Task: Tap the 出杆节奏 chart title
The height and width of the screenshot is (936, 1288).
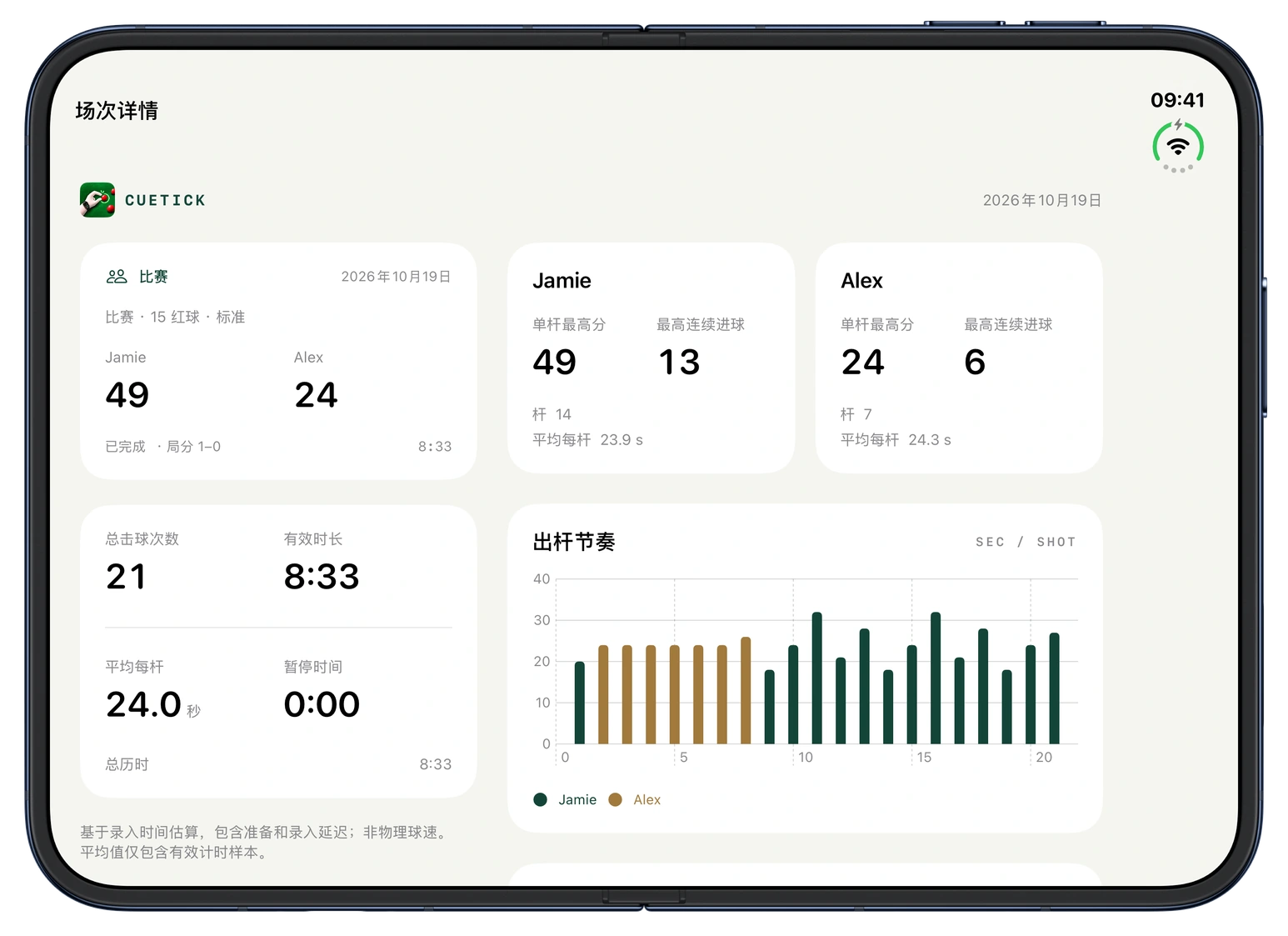Action: (574, 543)
